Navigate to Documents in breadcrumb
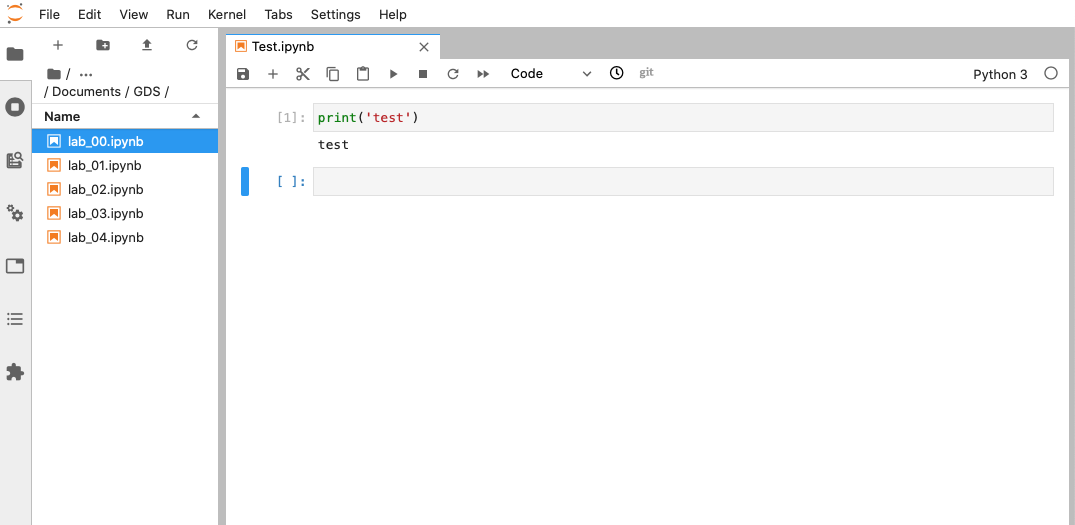This screenshot has width=1075, height=525. pyautogui.click(x=86, y=92)
